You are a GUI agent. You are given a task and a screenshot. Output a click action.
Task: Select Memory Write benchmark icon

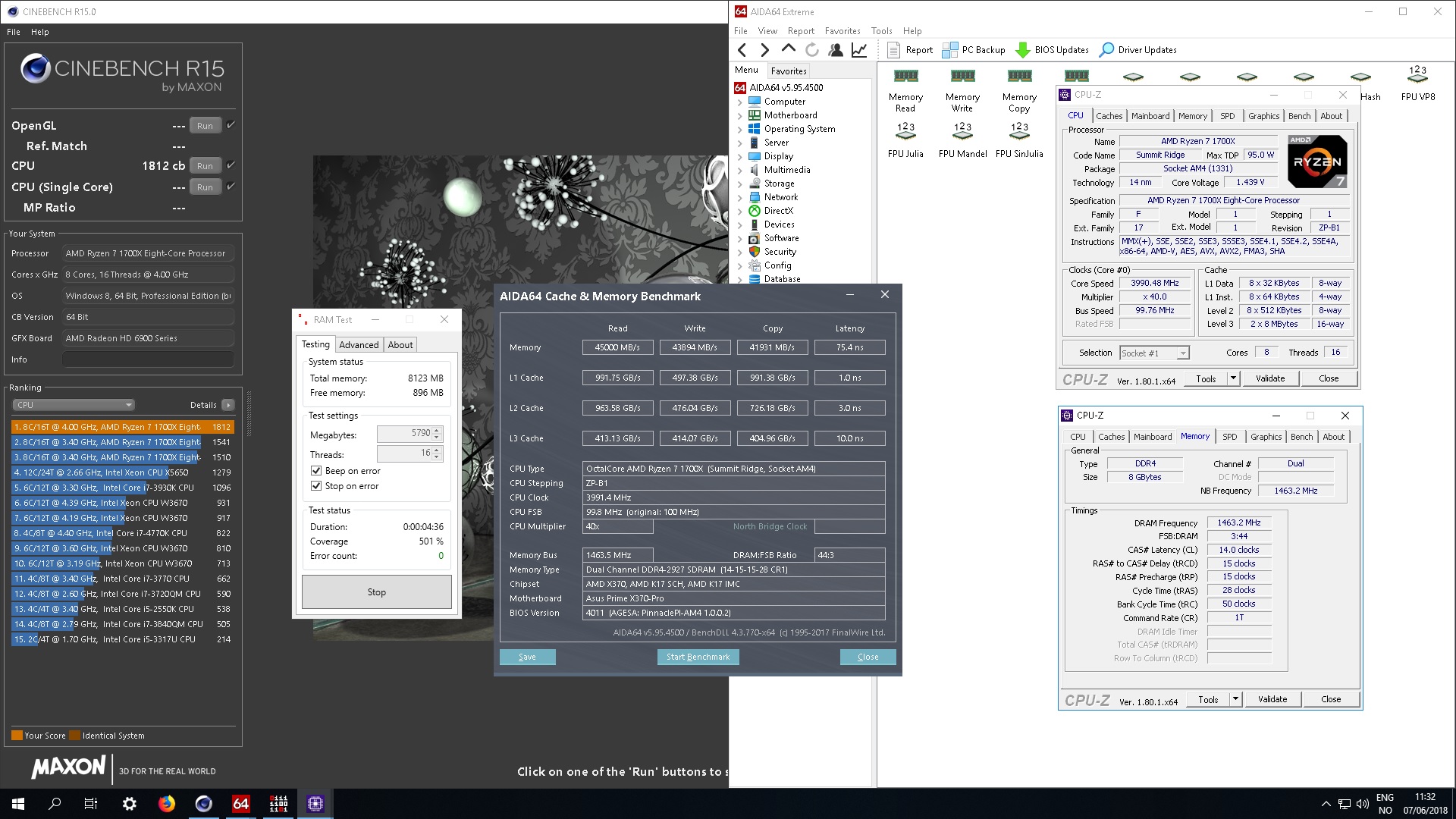click(962, 89)
